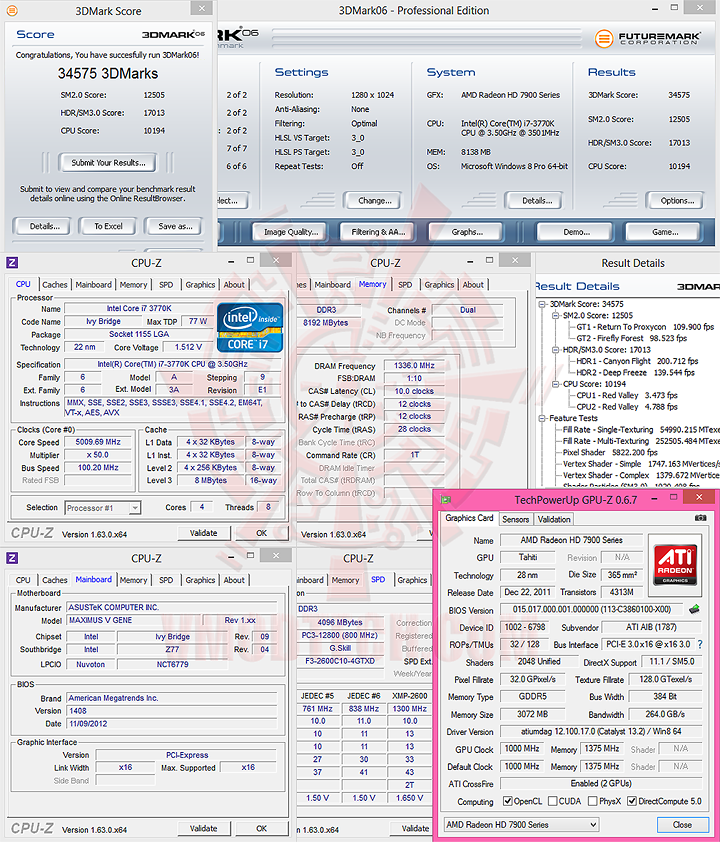Click the GPU-Z title bar app icon

tap(446, 499)
